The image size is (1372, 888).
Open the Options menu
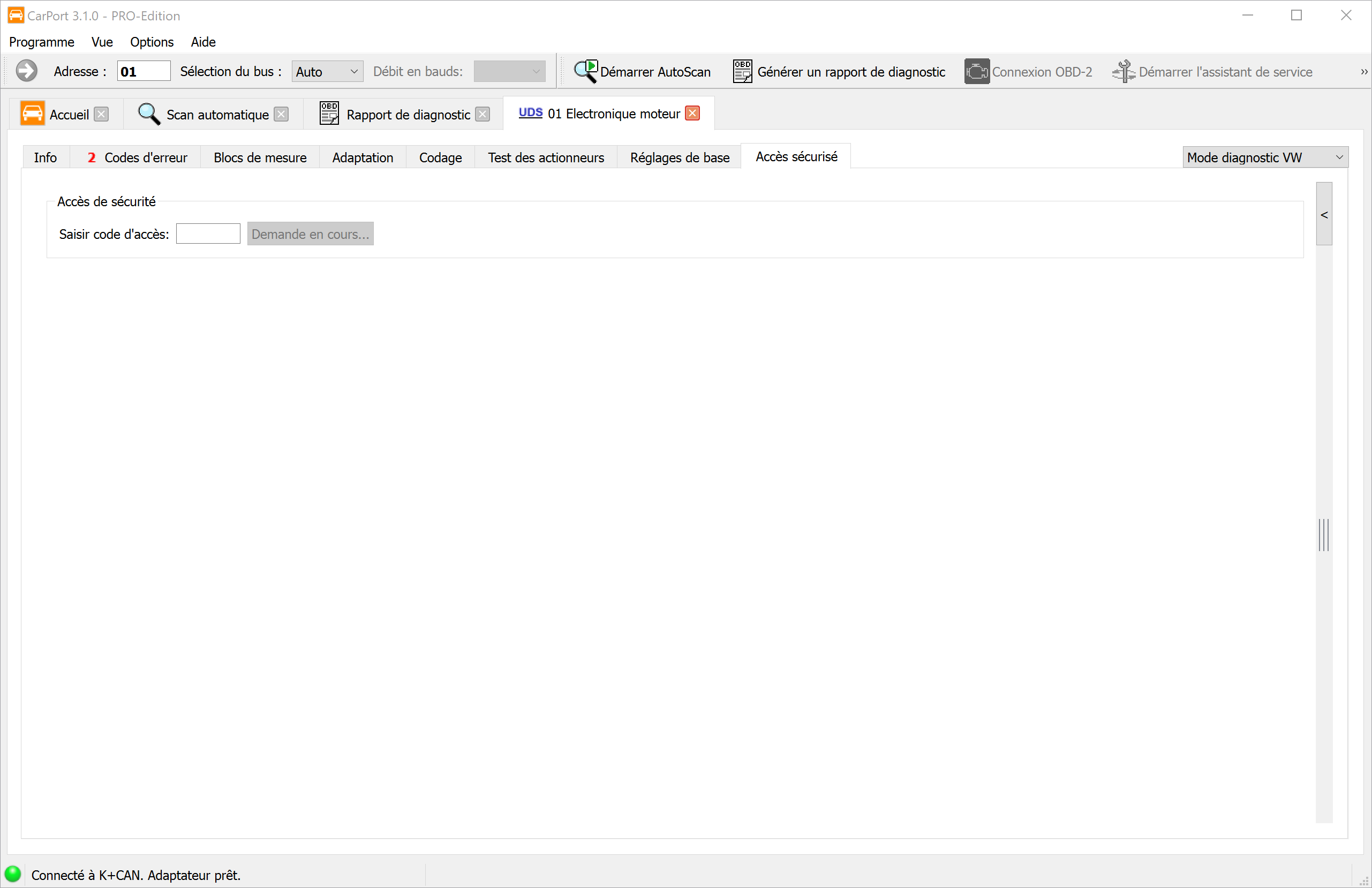click(152, 42)
